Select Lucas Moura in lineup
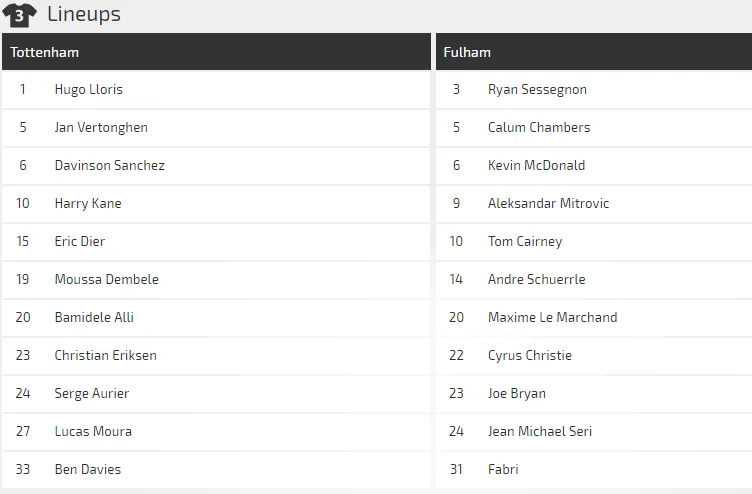752x494 pixels. point(93,431)
